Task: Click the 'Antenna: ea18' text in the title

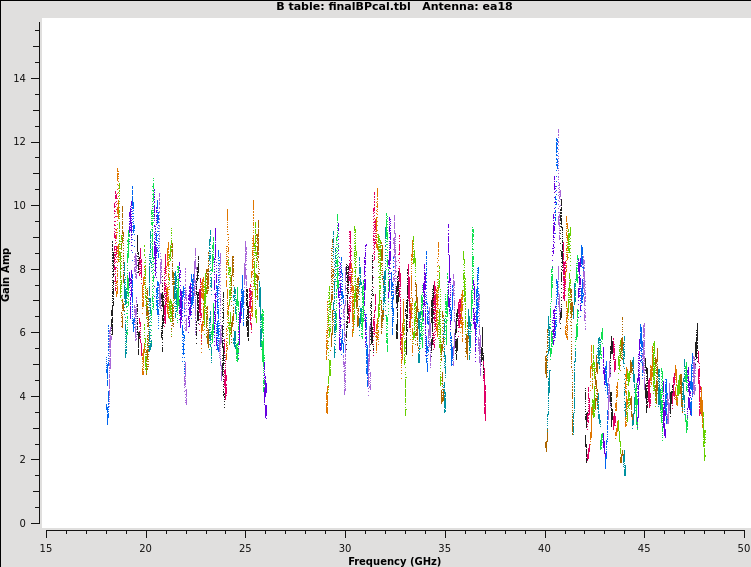Action: tap(467, 6)
